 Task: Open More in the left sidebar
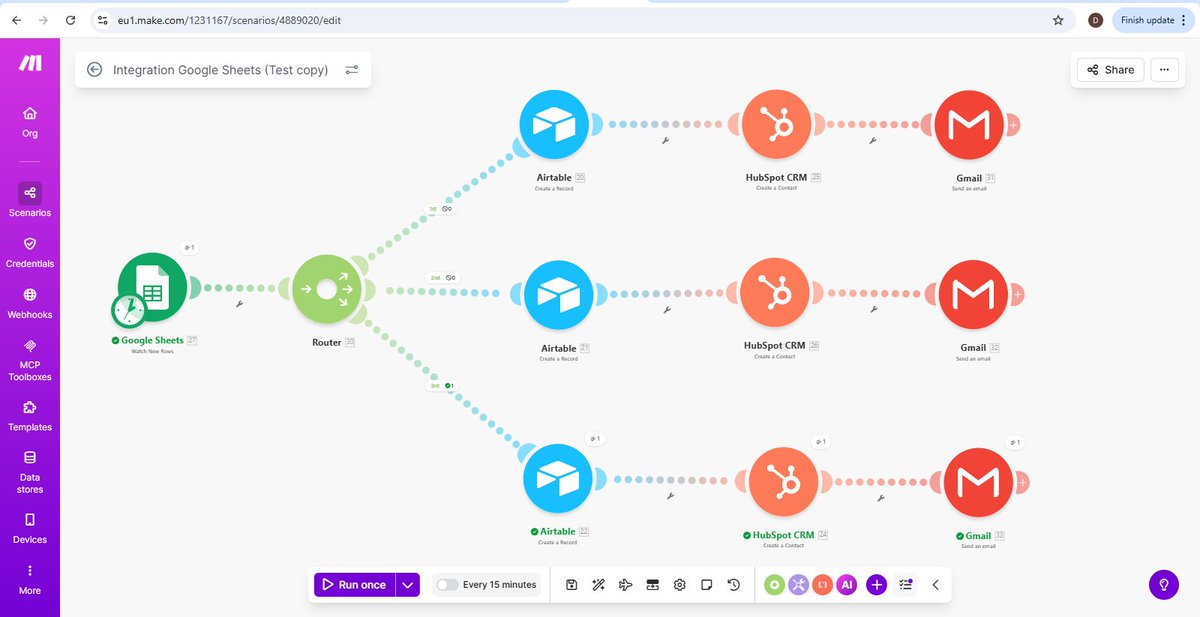[x=30, y=579]
